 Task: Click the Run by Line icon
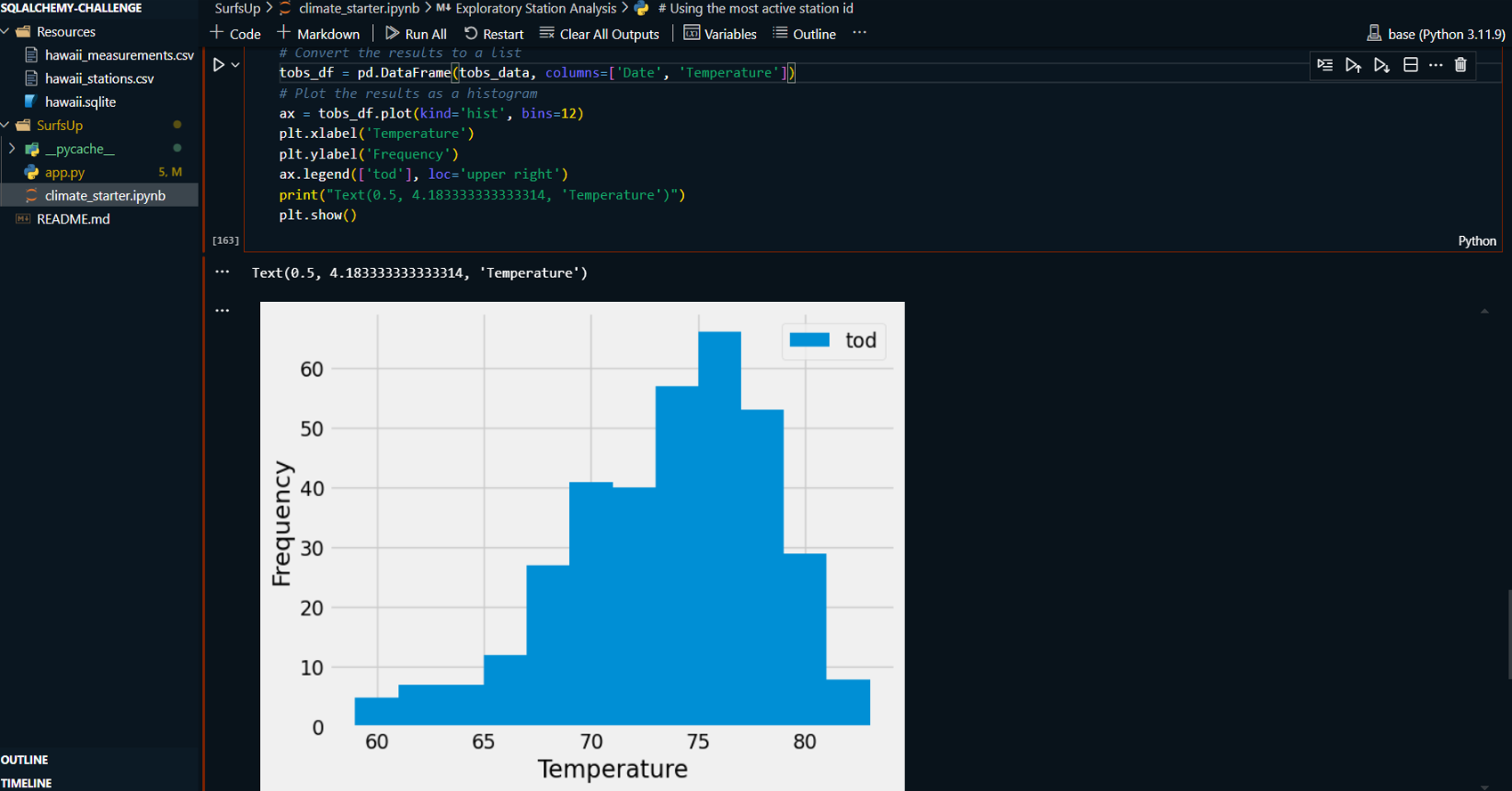point(1325,65)
